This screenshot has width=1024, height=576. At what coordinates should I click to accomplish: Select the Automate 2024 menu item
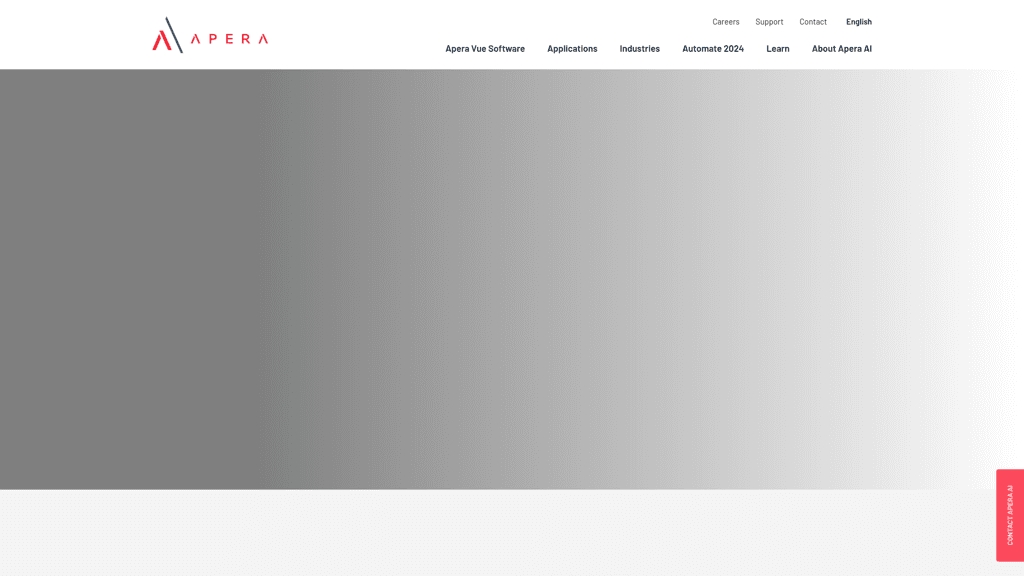712,48
